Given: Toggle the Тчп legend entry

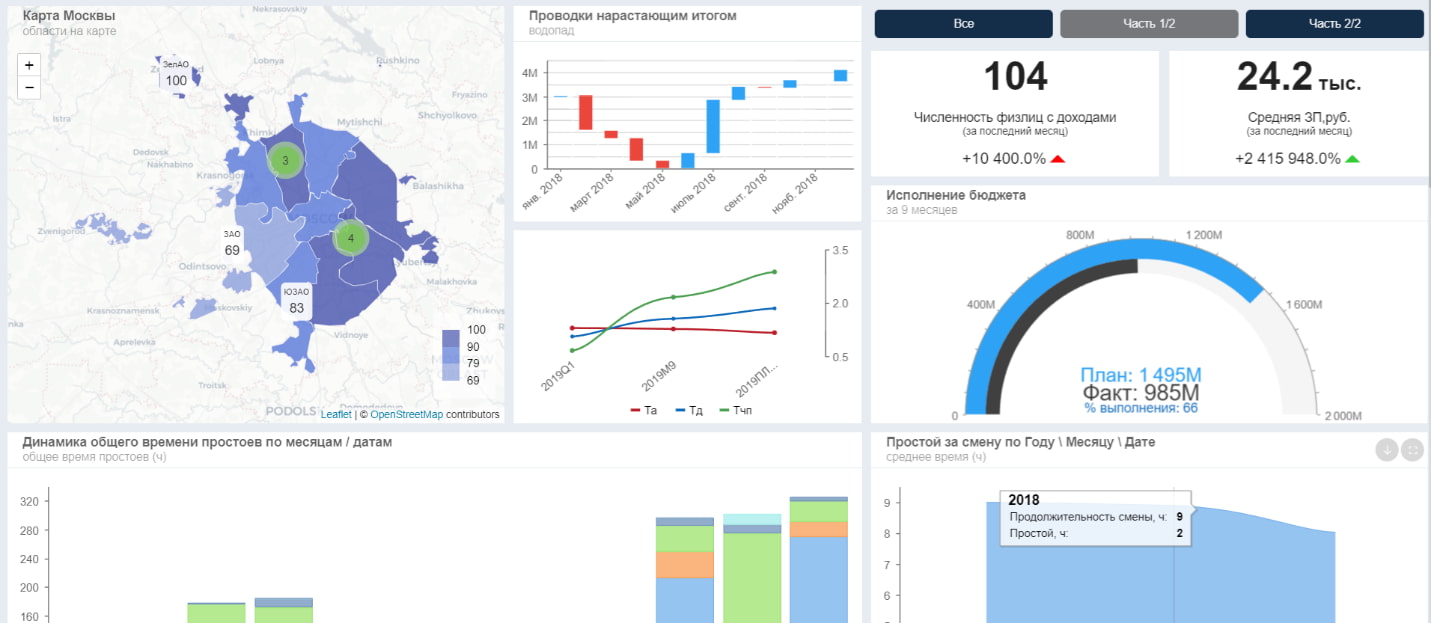Looking at the screenshot, I should (x=736, y=410).
